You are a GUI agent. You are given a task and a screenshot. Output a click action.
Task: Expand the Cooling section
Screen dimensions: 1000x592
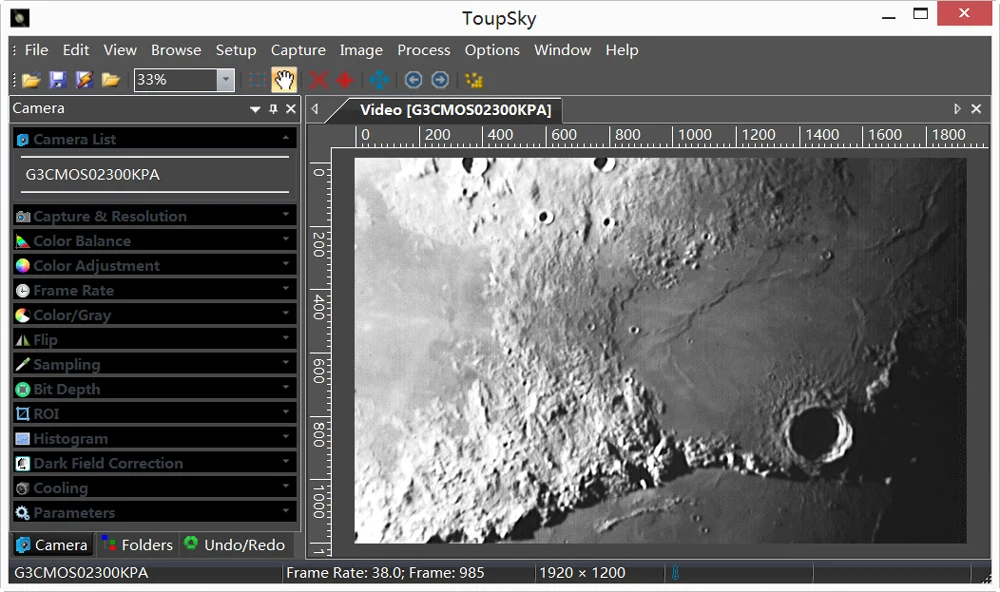point(155,488)
